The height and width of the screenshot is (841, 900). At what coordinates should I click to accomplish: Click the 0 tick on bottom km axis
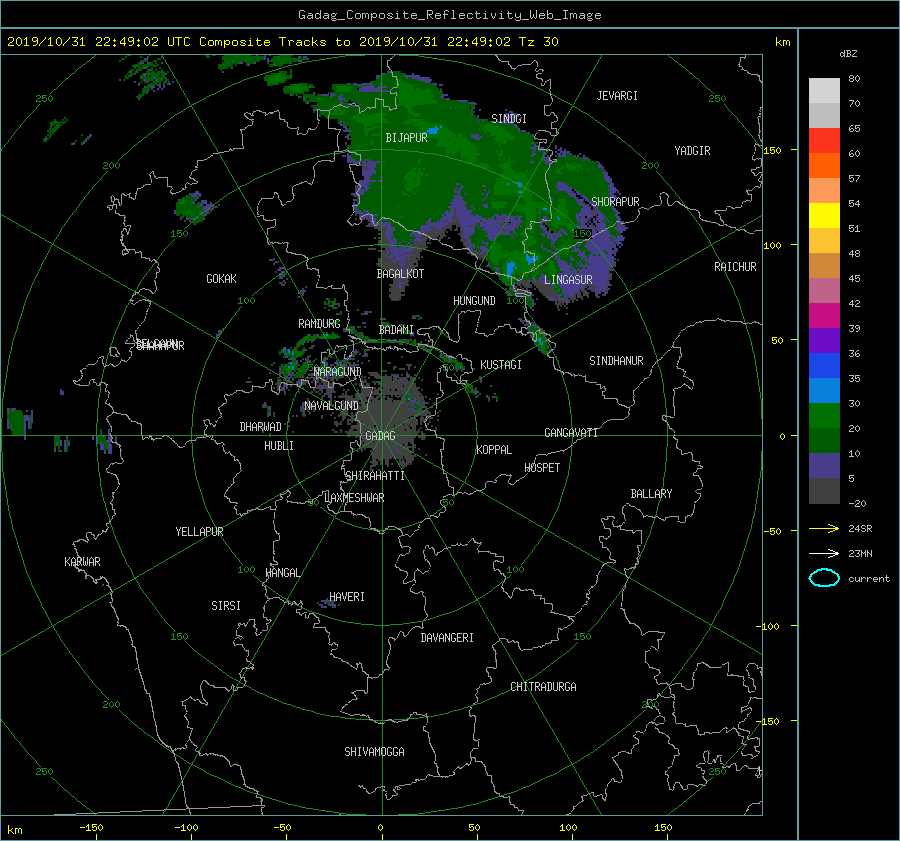[x=380, y=828]
